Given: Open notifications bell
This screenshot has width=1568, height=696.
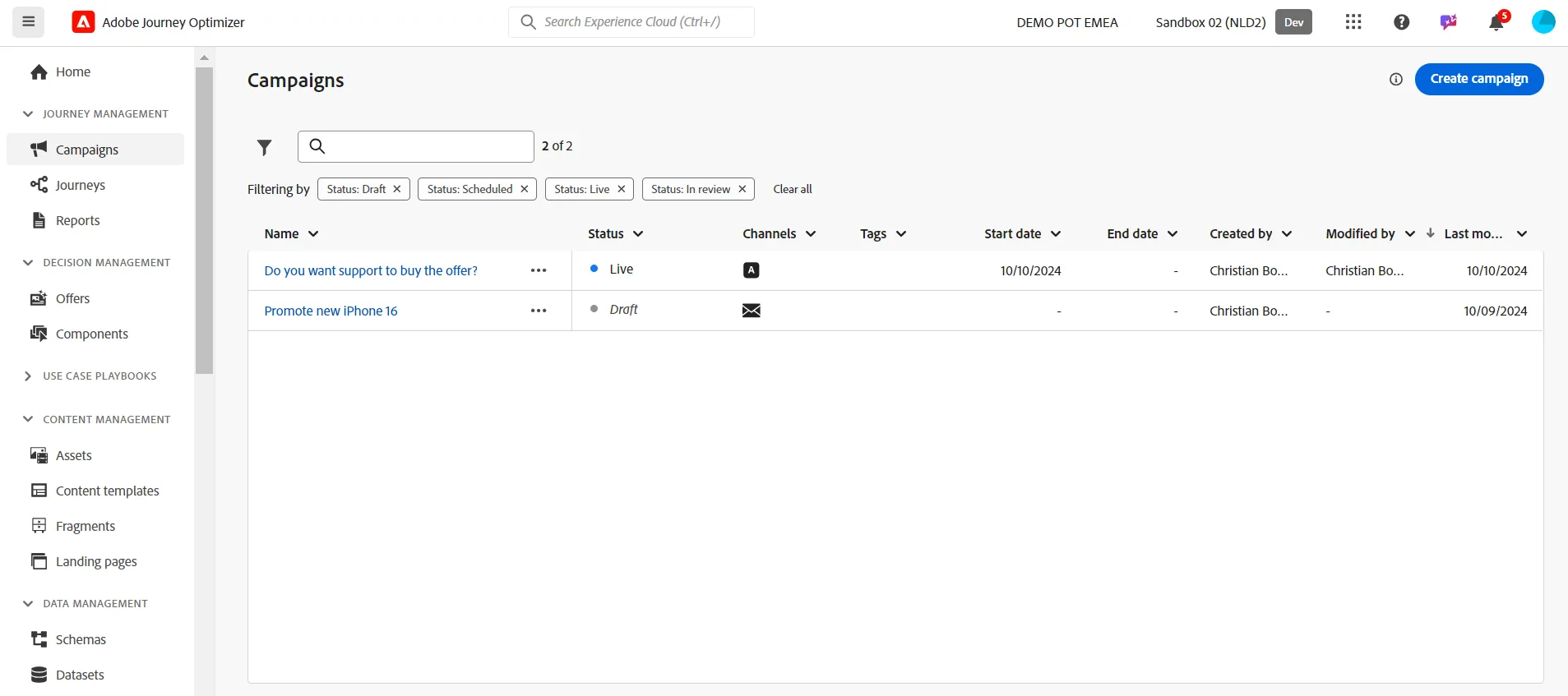Looking at the screenshot, I should point(1497,22).
